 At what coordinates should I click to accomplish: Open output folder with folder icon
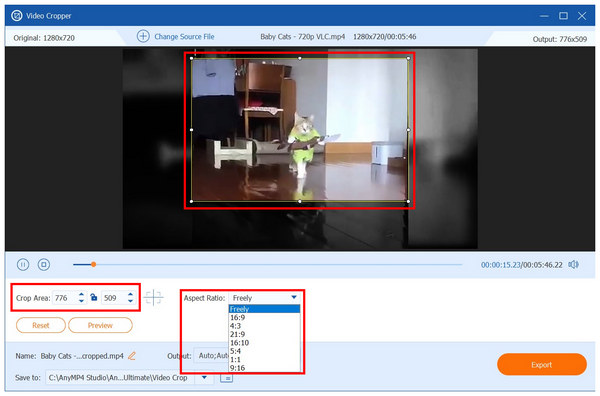227,378
